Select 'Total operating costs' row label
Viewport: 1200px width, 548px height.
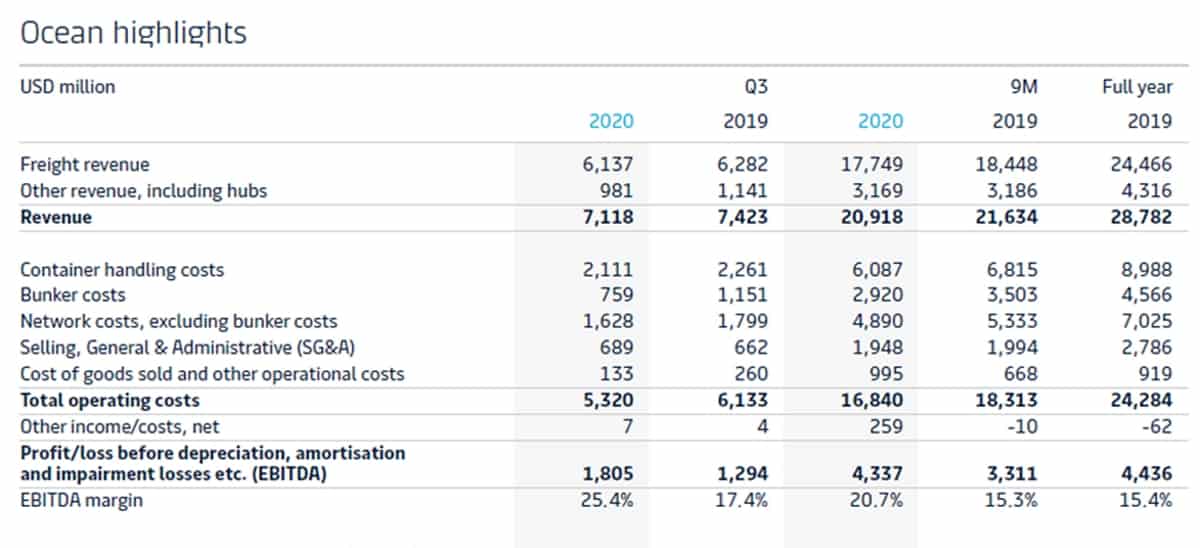110,401
